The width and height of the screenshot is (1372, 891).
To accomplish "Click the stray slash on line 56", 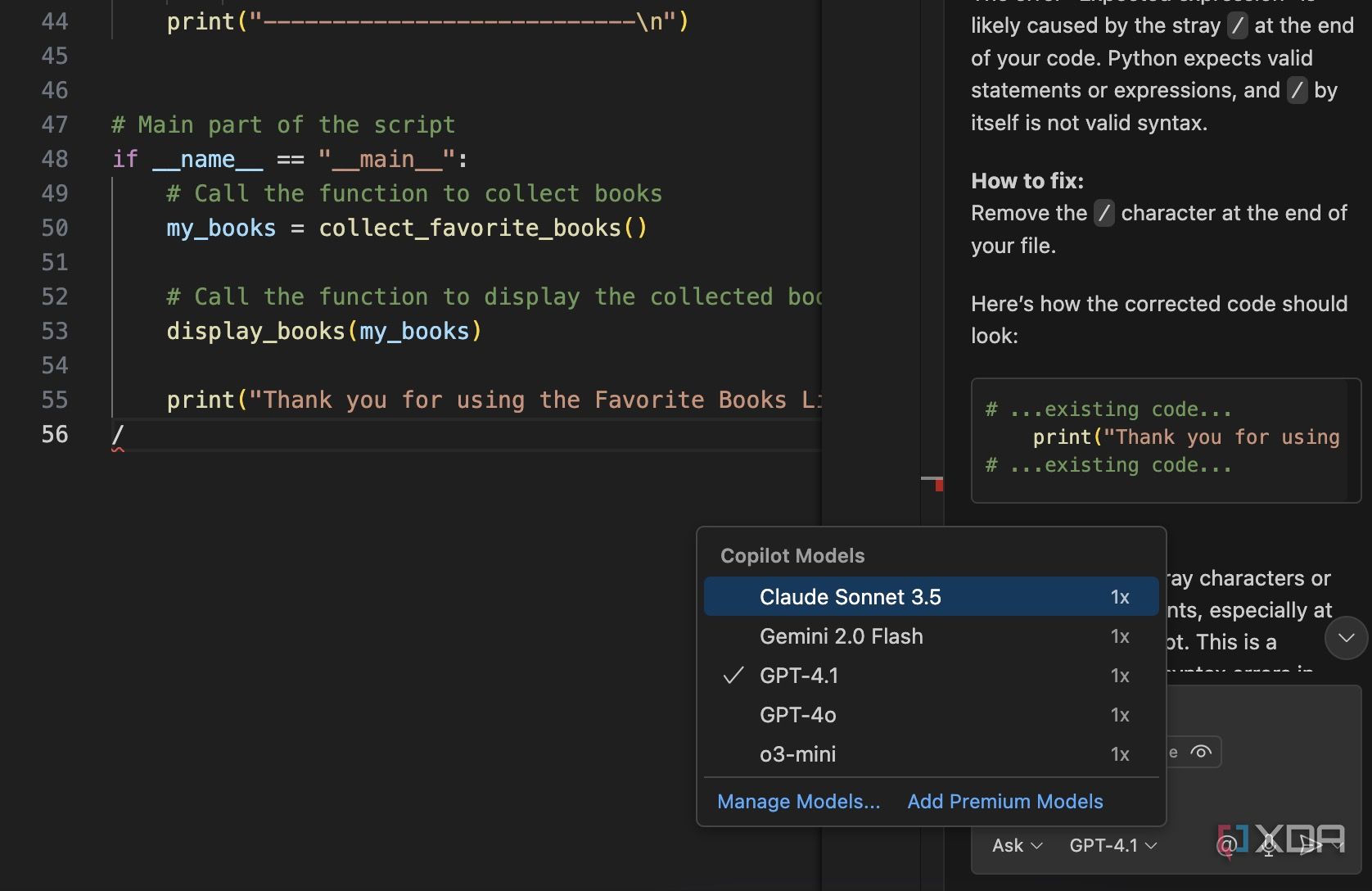I will tap(118, 435).
